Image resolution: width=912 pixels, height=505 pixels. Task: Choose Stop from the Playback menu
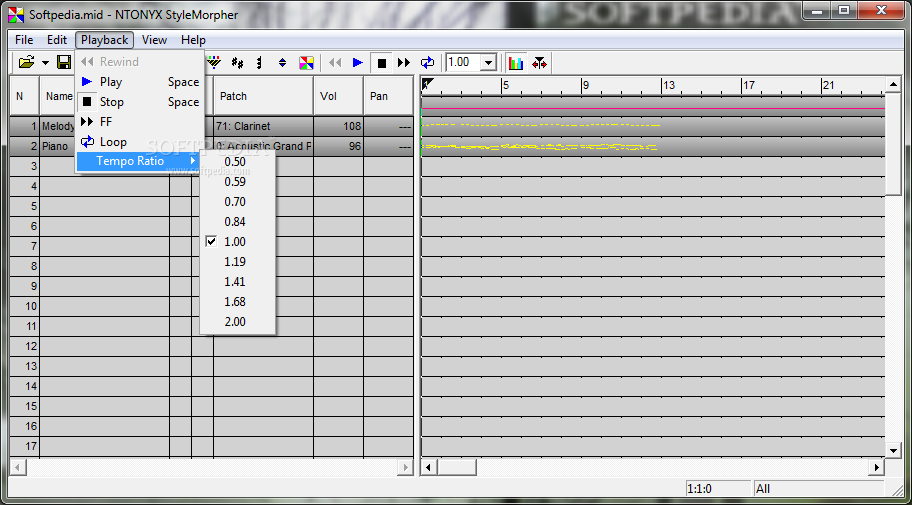140,102
